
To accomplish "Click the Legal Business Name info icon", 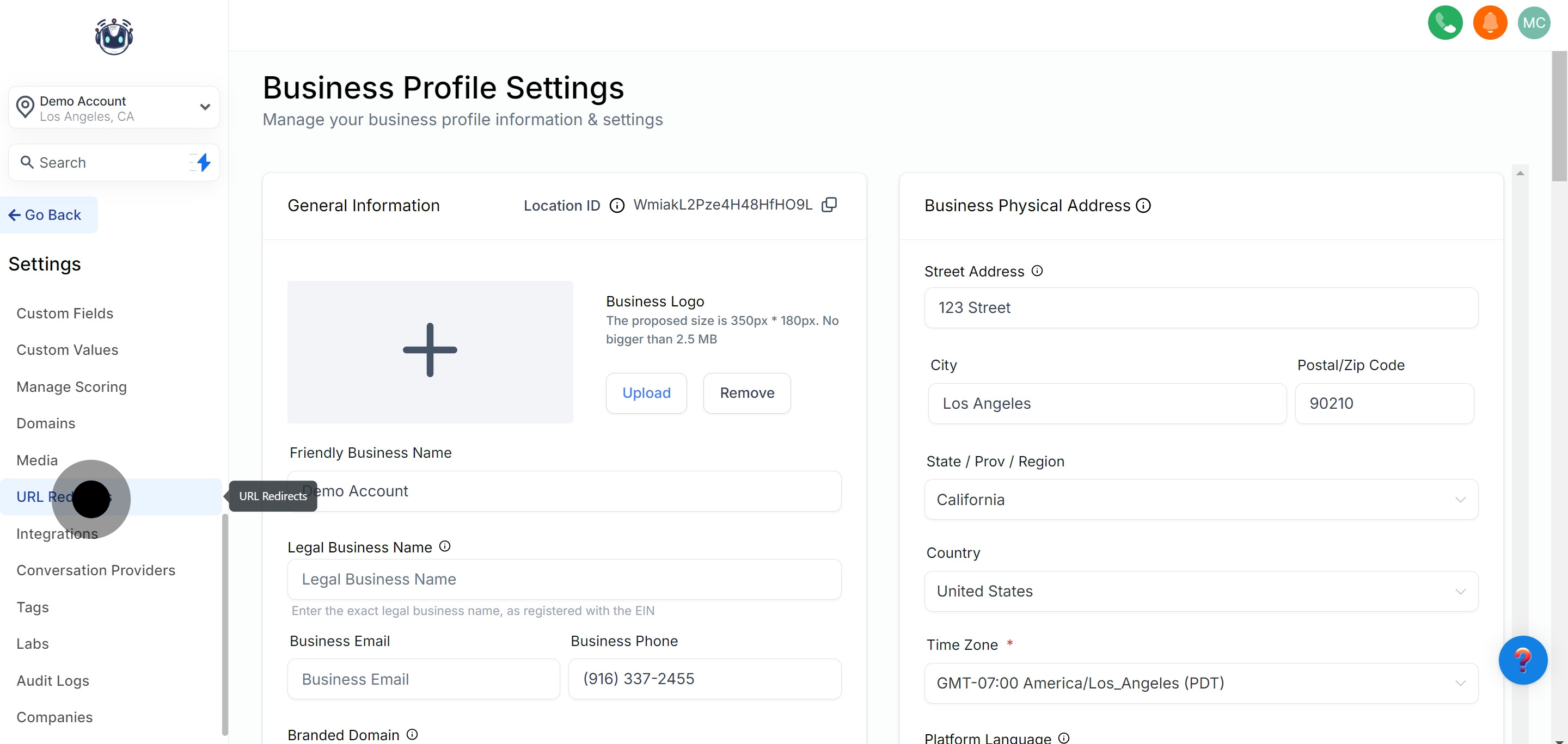I will 445,546.
